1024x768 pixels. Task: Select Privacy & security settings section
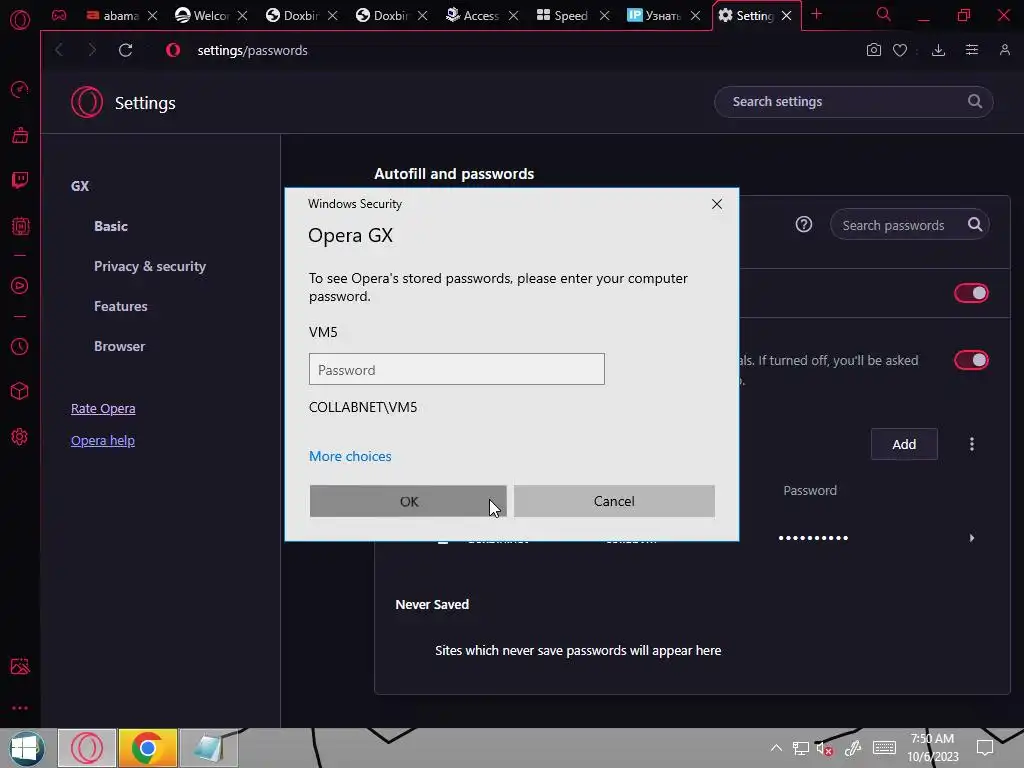150,266
